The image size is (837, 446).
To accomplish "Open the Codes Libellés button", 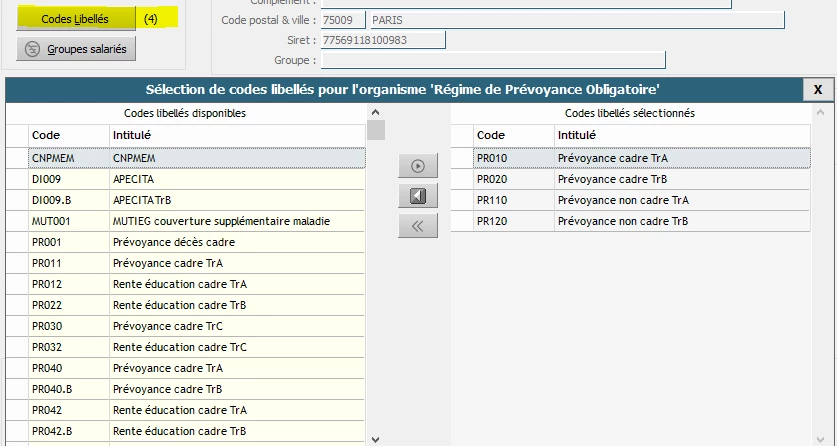I will pos(75,19).
